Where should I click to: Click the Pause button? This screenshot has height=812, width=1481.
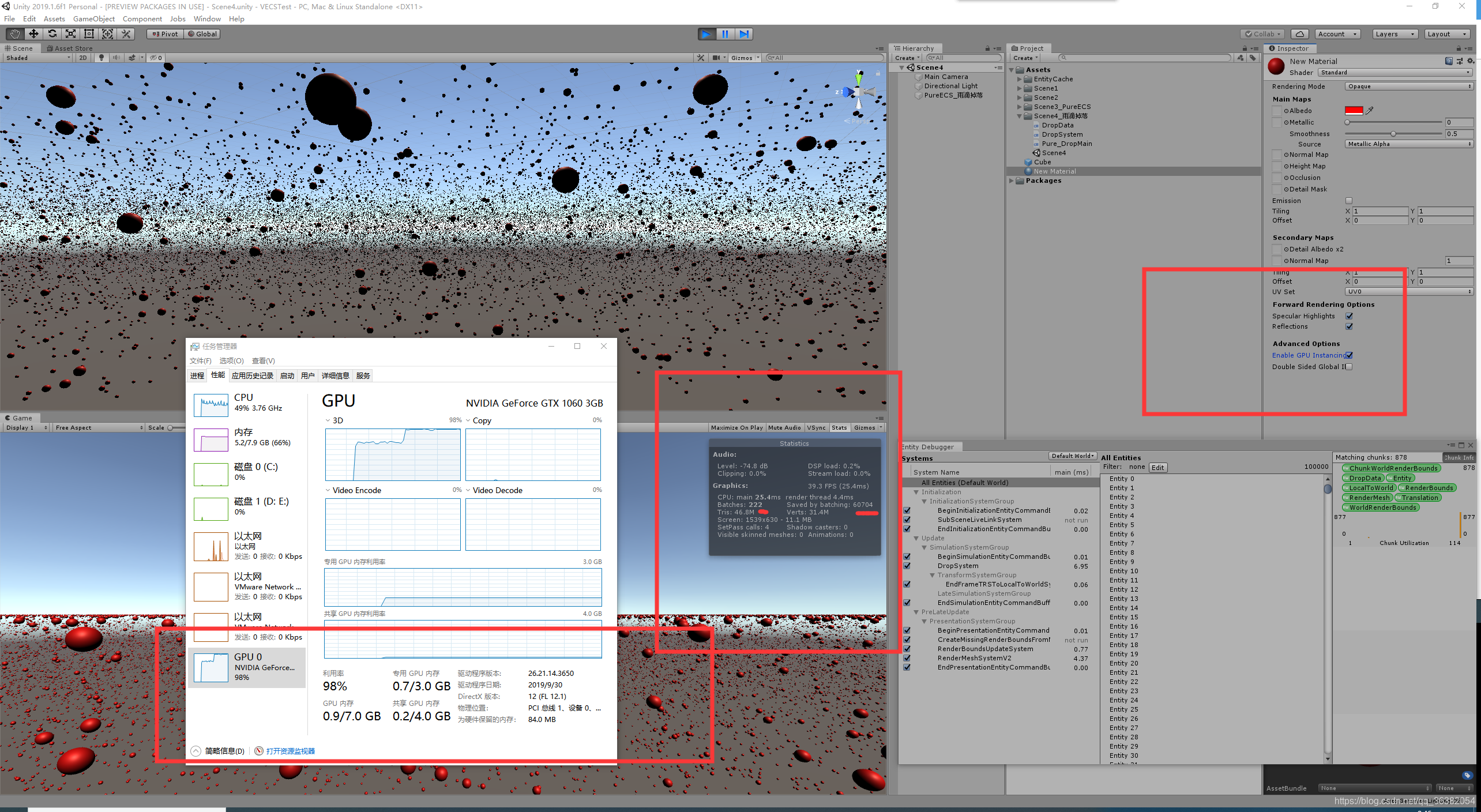coord(725,34)
